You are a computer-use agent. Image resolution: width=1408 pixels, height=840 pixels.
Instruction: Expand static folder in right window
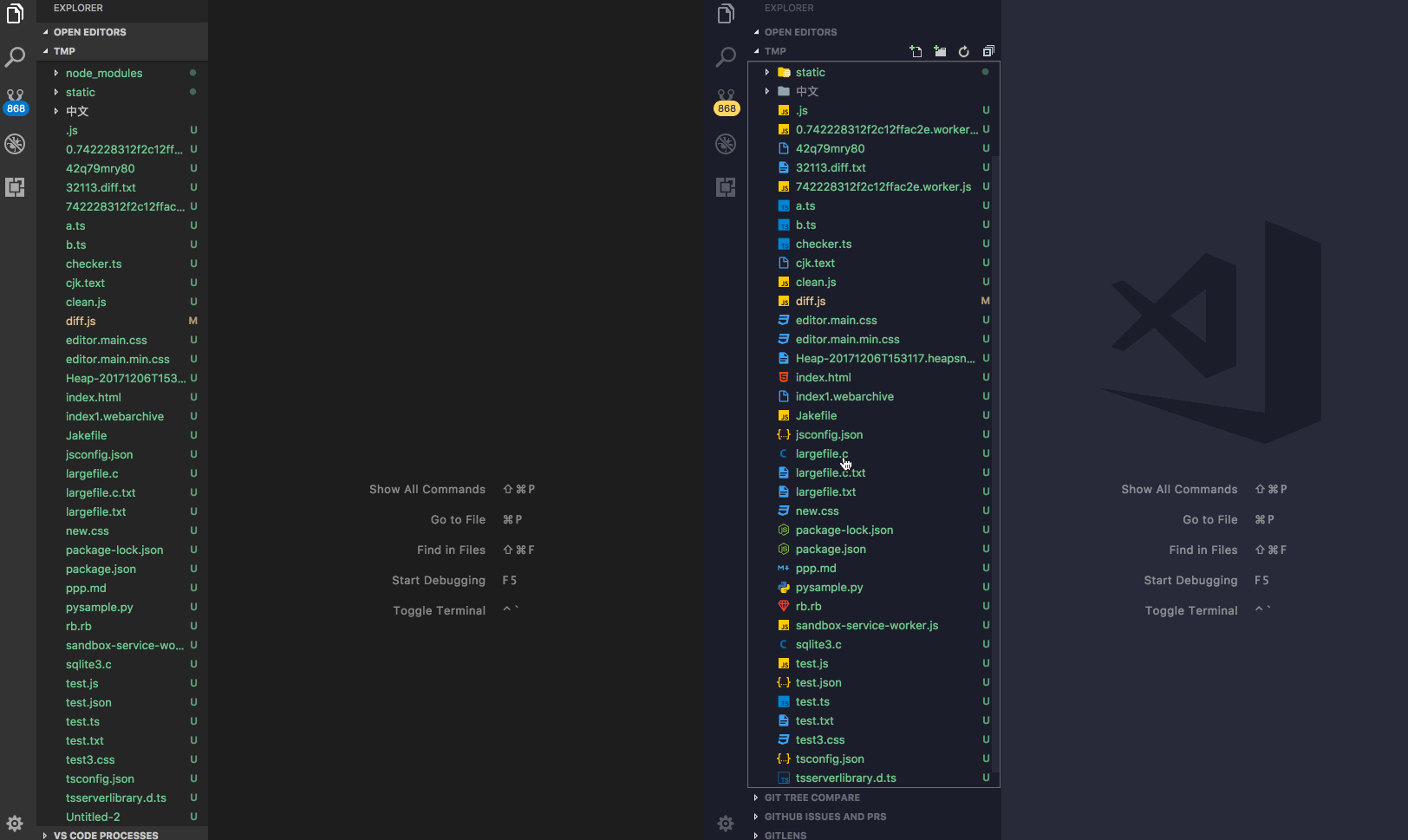tap(767, 72)
